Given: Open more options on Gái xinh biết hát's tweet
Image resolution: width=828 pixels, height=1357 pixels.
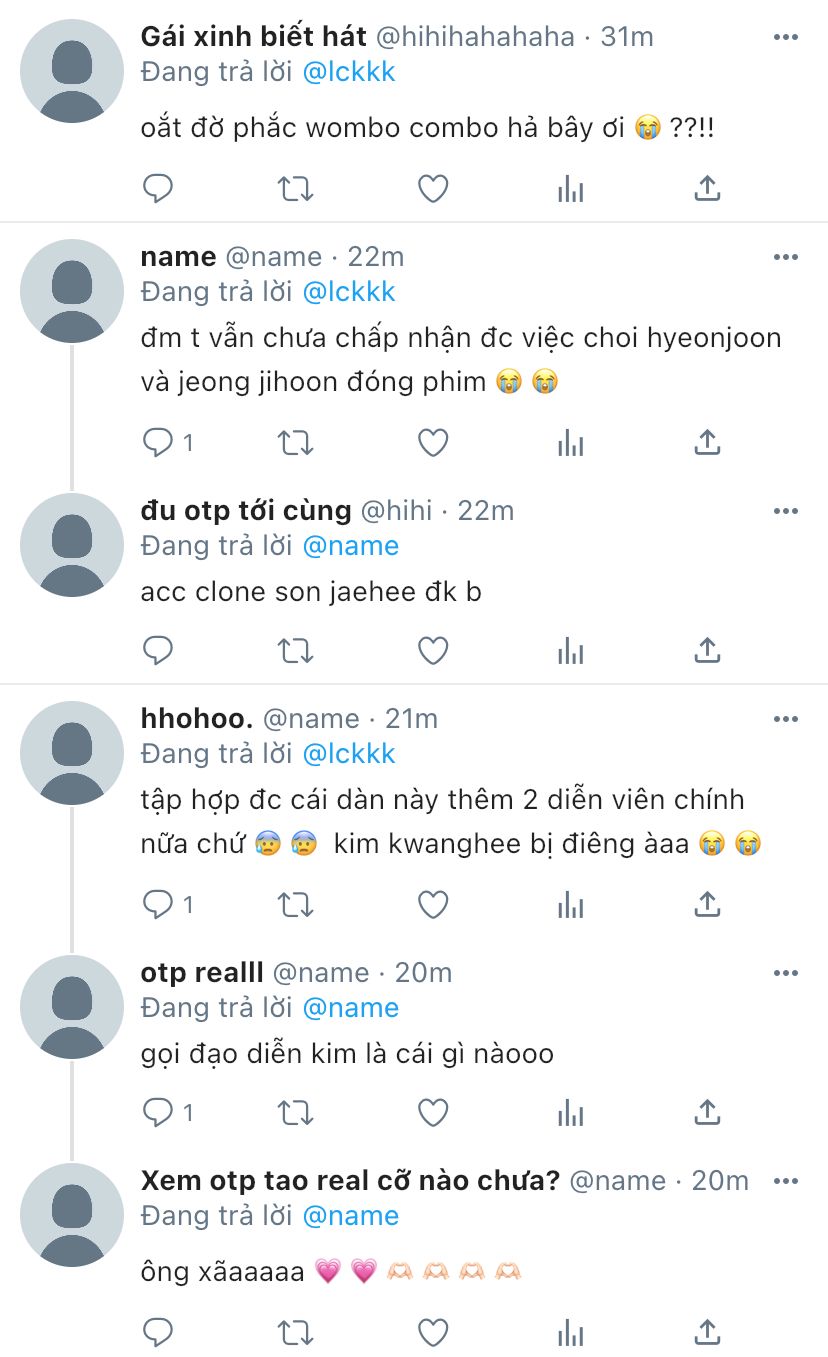Looking at the screenshot, I should coord(786,37).
